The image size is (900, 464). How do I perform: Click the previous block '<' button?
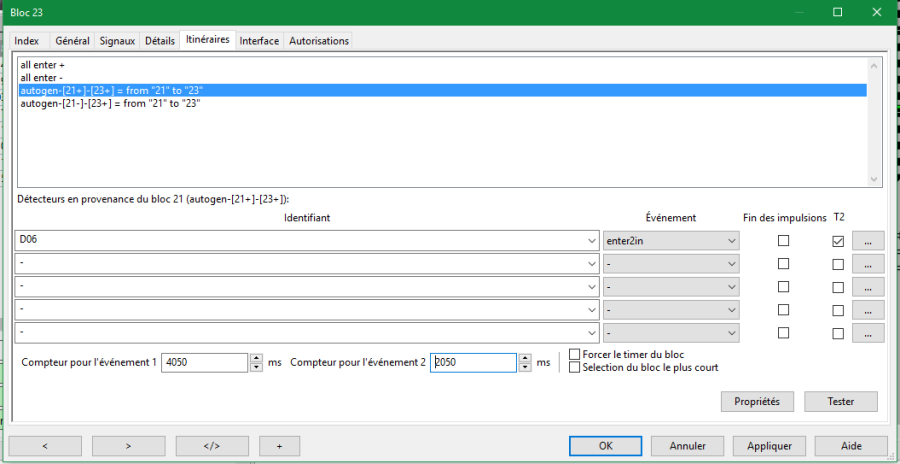pos(45,445)
